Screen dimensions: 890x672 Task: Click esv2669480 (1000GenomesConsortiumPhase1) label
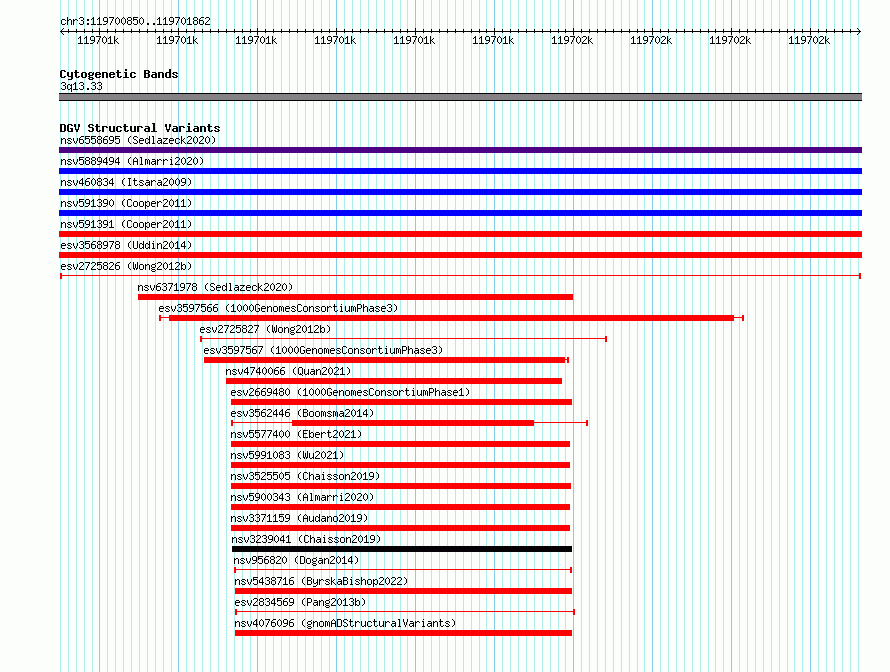click(x=350, y=392)
